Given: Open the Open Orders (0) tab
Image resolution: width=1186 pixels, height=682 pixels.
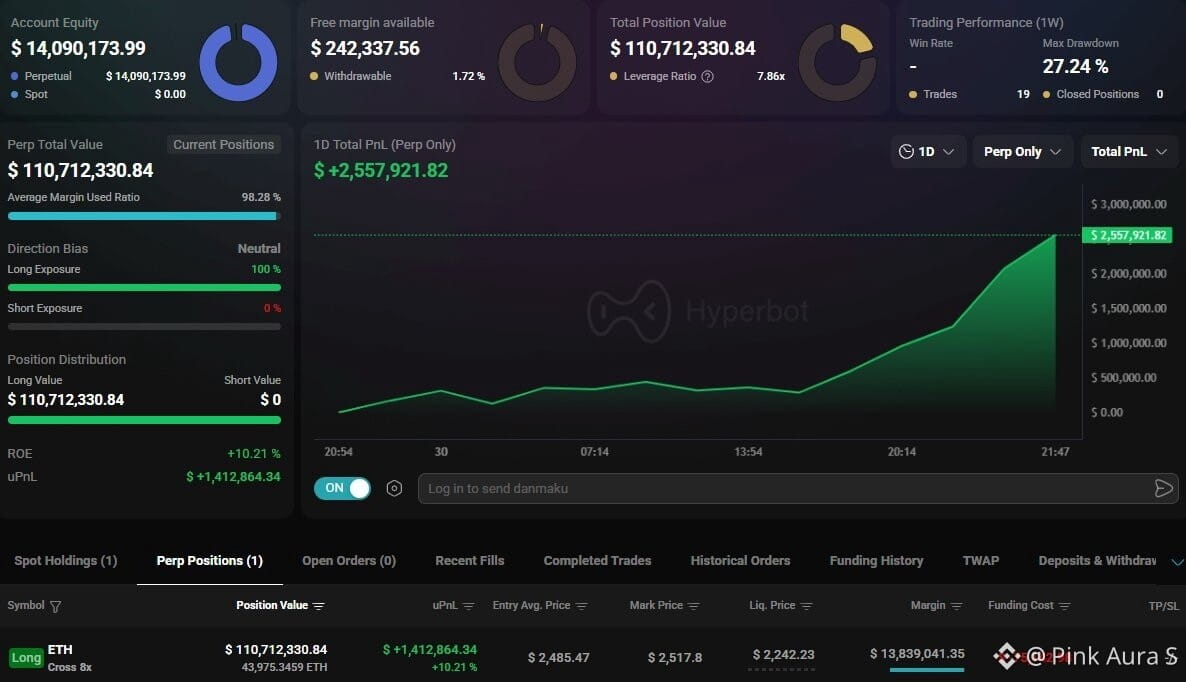Looking at the screenshot, I should (x=349, y=560).
